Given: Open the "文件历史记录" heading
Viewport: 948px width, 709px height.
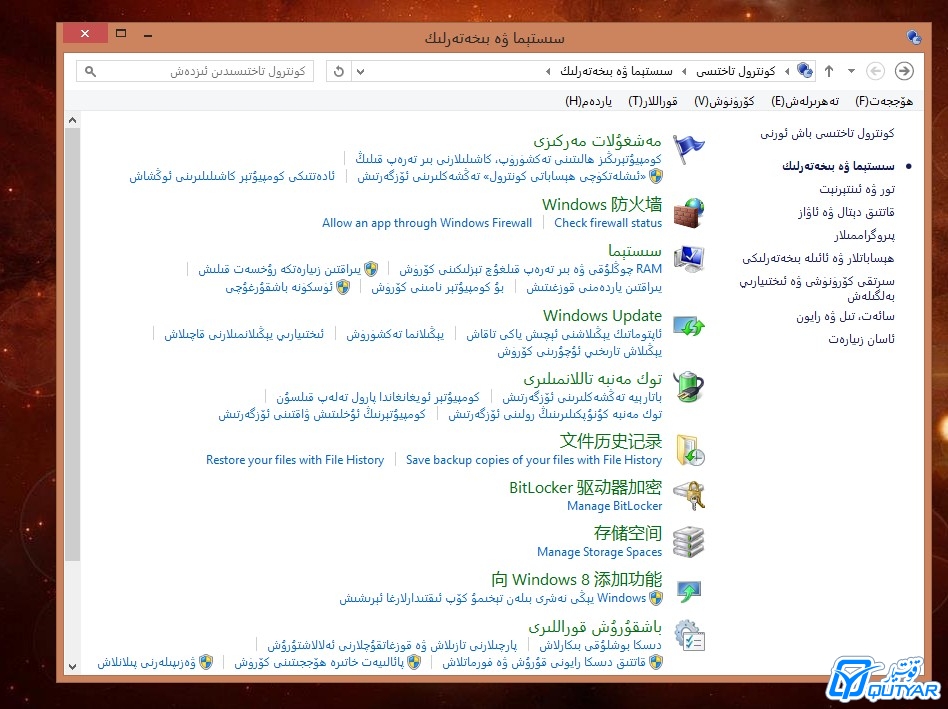Looking at the screenshot, I should [x=611, y=441].
